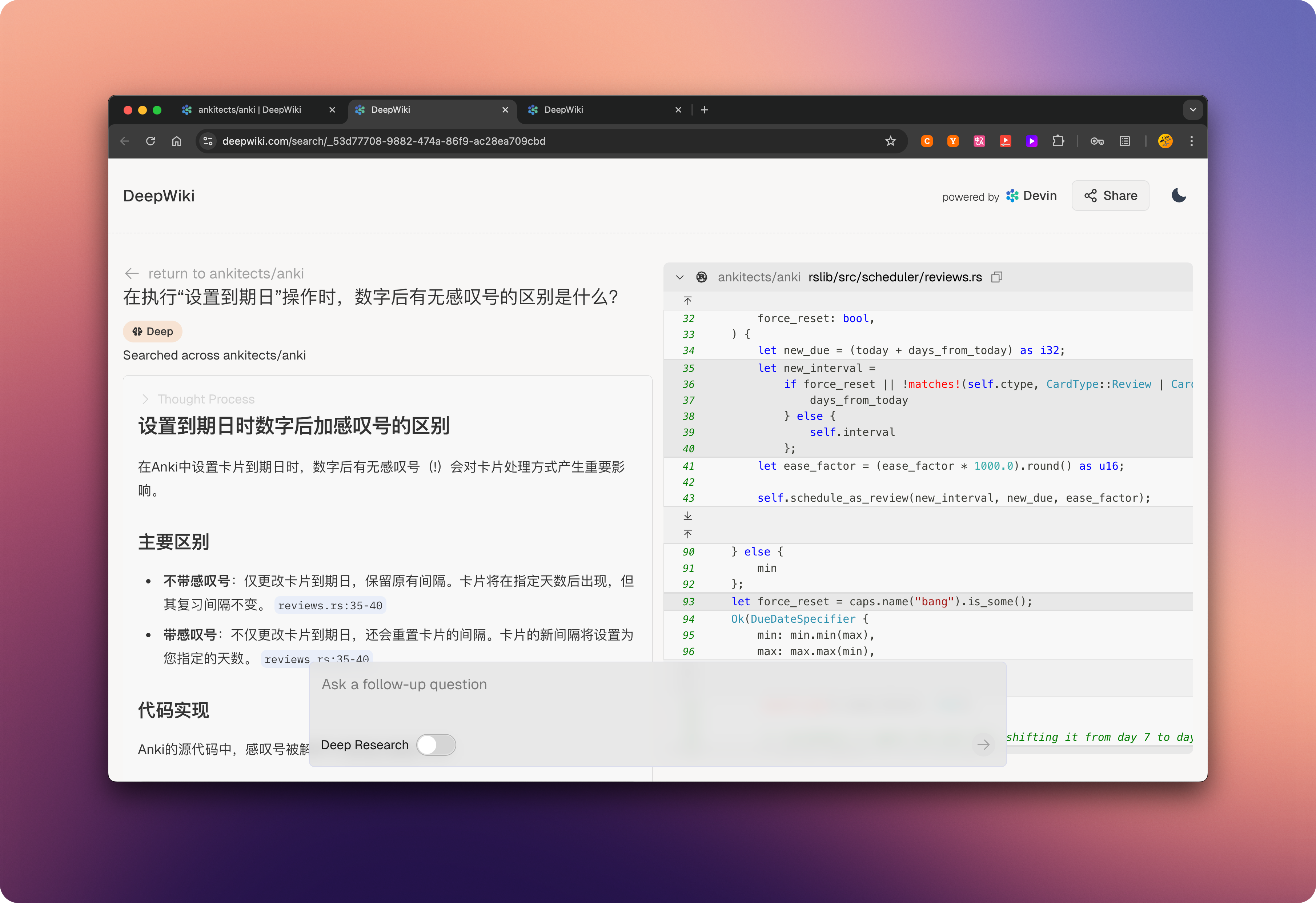The image size is (1316, 903).
Task: Submit the follow-up question arrow
Action: point(983,745)
